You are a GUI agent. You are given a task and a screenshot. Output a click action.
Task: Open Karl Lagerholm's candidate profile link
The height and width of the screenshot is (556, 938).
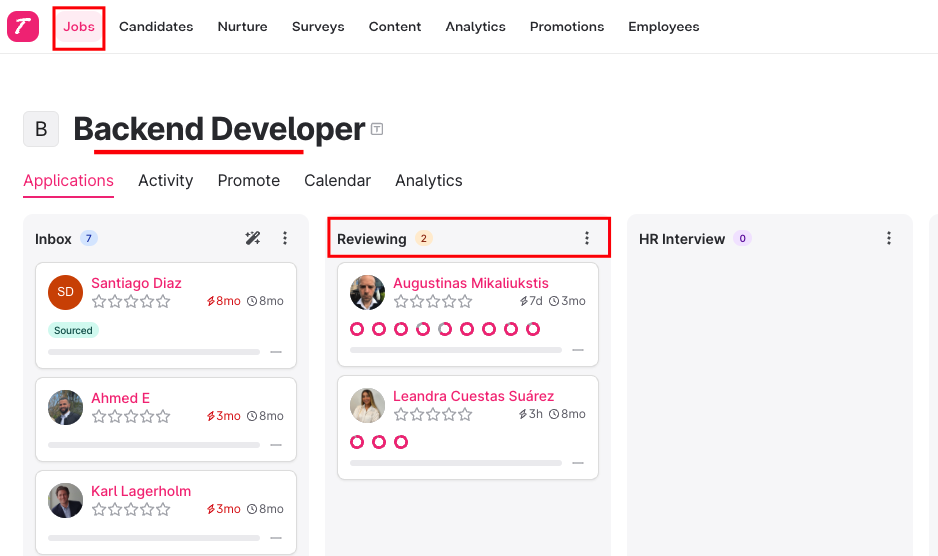[141, 491]
